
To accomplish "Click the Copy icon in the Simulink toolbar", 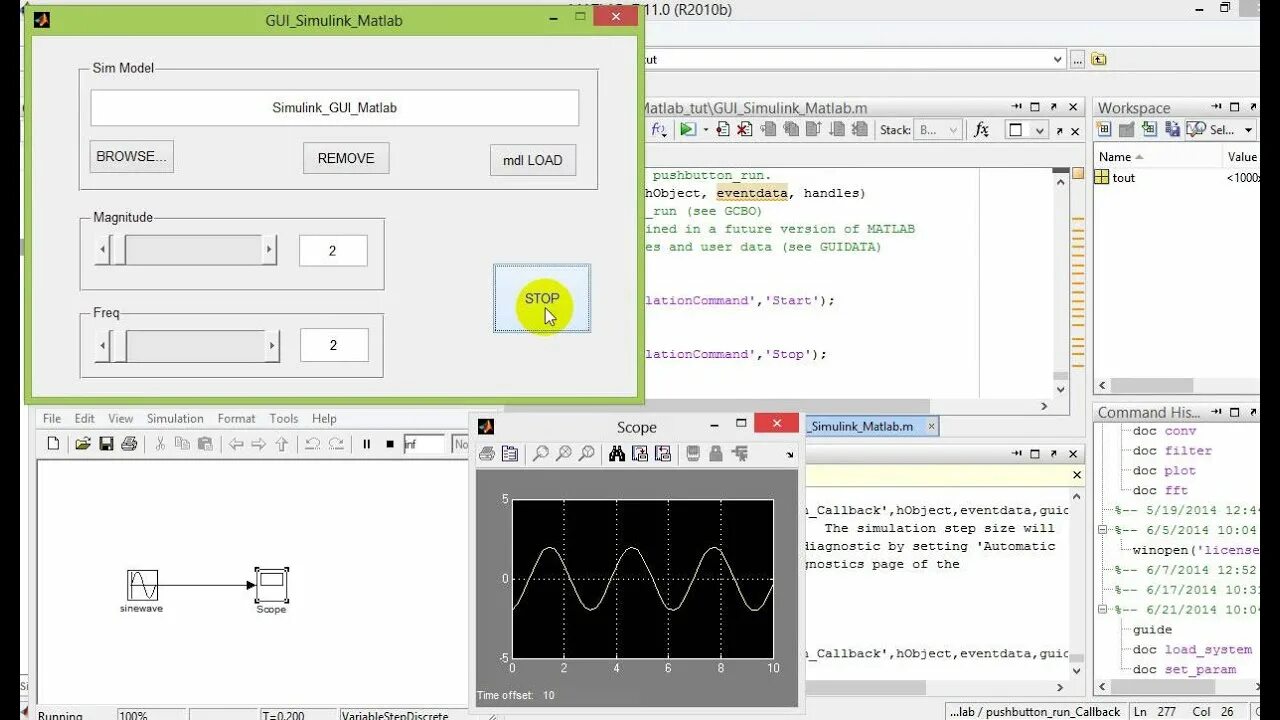I will pos(183,444).
